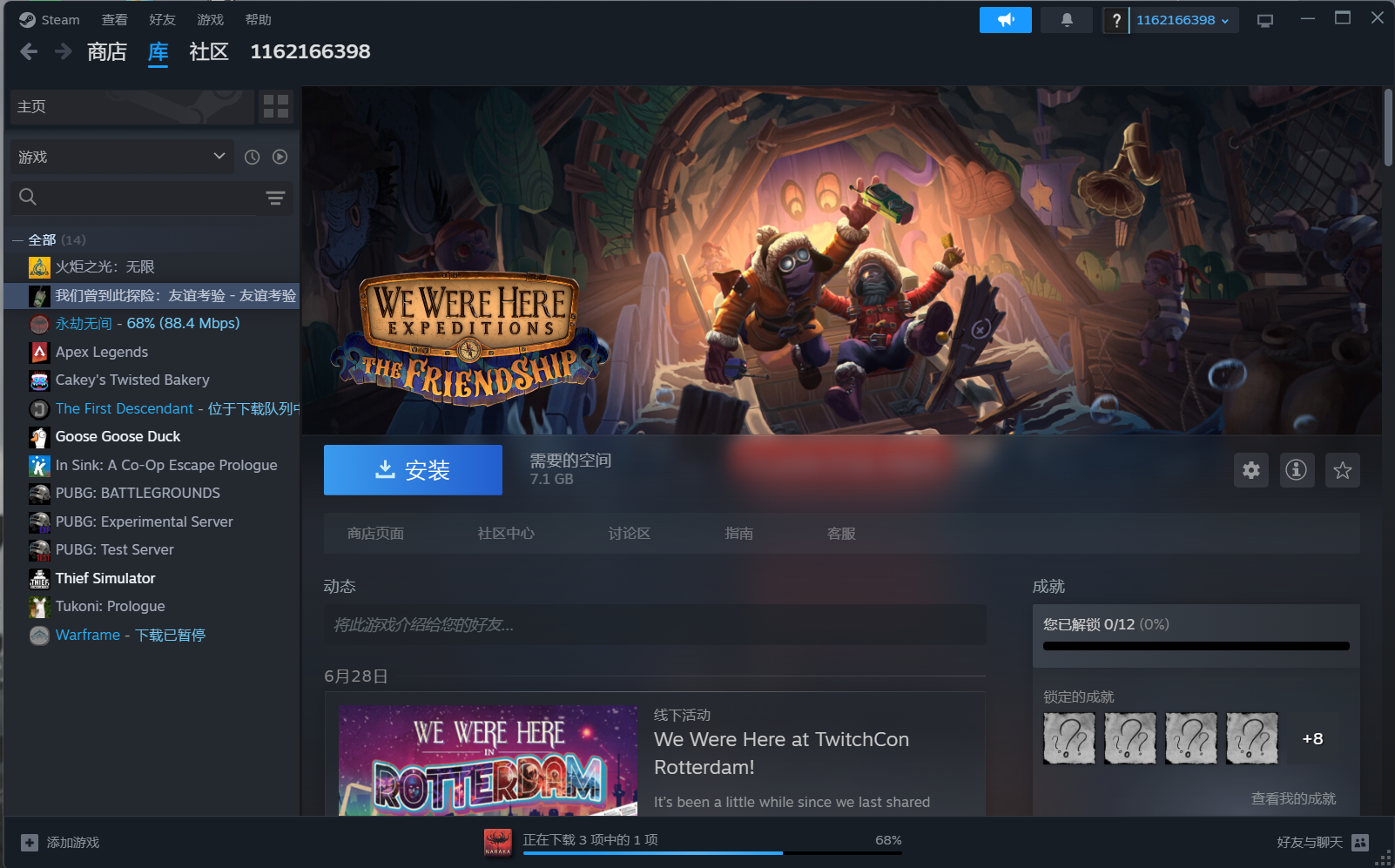1395x868 pixels.
Task: Click the 主页 home button
Action: pos(132,106)
